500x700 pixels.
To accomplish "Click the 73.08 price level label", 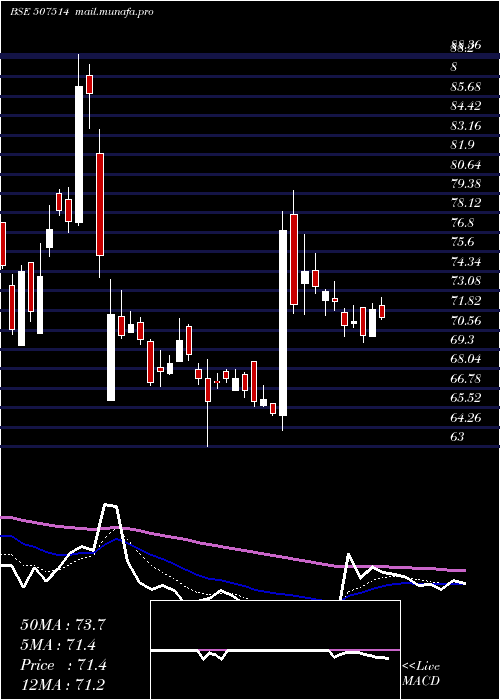I will point(466,281).
